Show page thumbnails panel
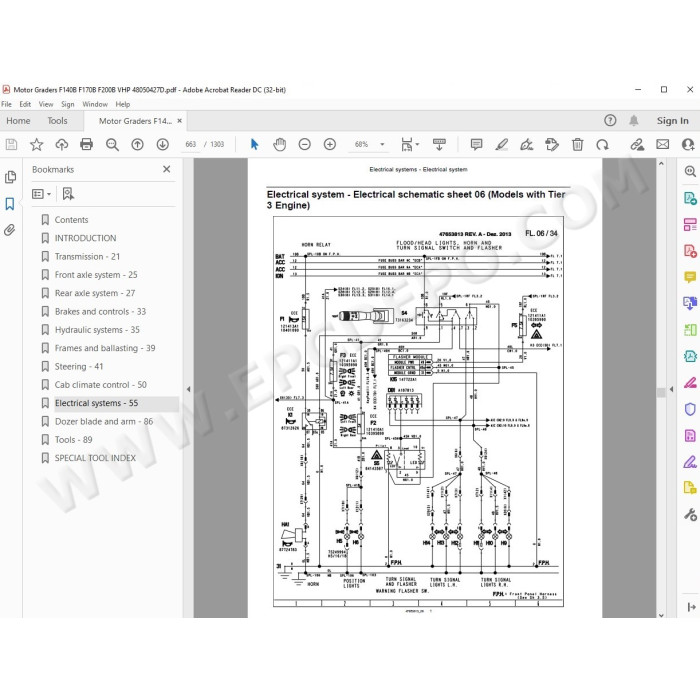 coord(10,177)
